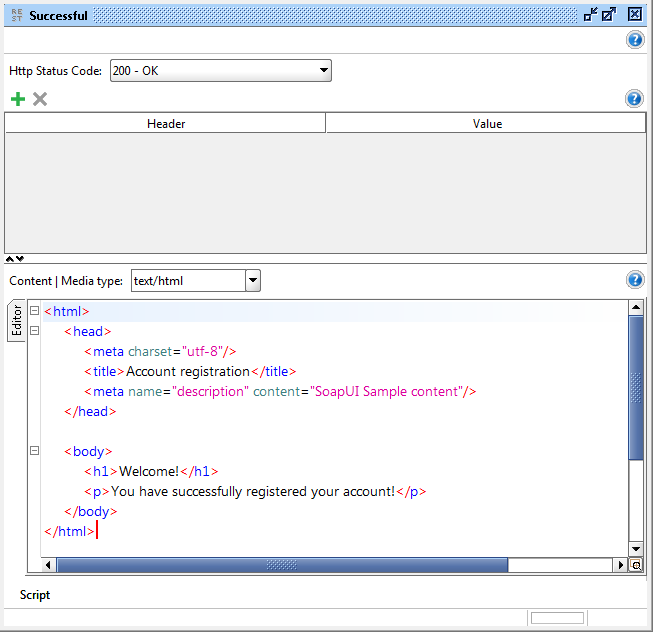
Task: Click the horizontal scrollbar right arrow
Action: click(x=619, y=566)
